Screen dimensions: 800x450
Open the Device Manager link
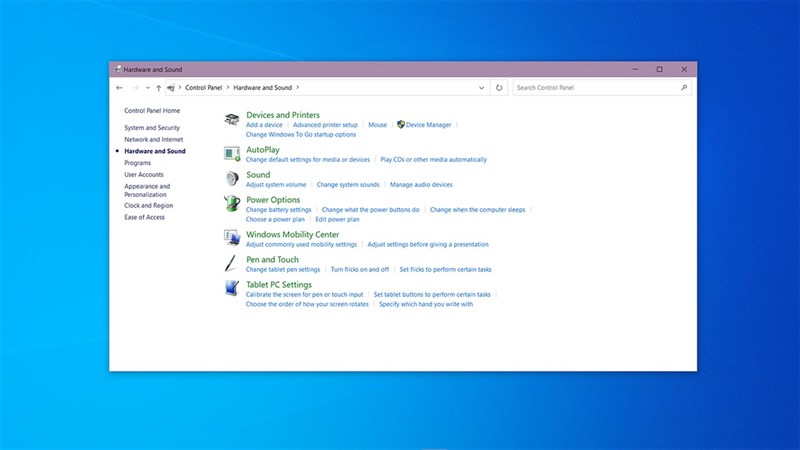[428, 125]
